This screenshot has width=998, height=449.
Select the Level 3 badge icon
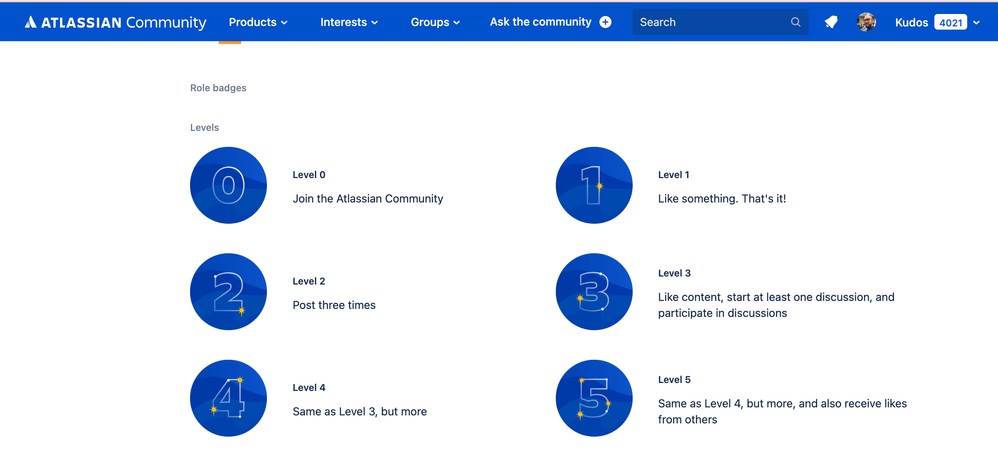tap(594, 292)
